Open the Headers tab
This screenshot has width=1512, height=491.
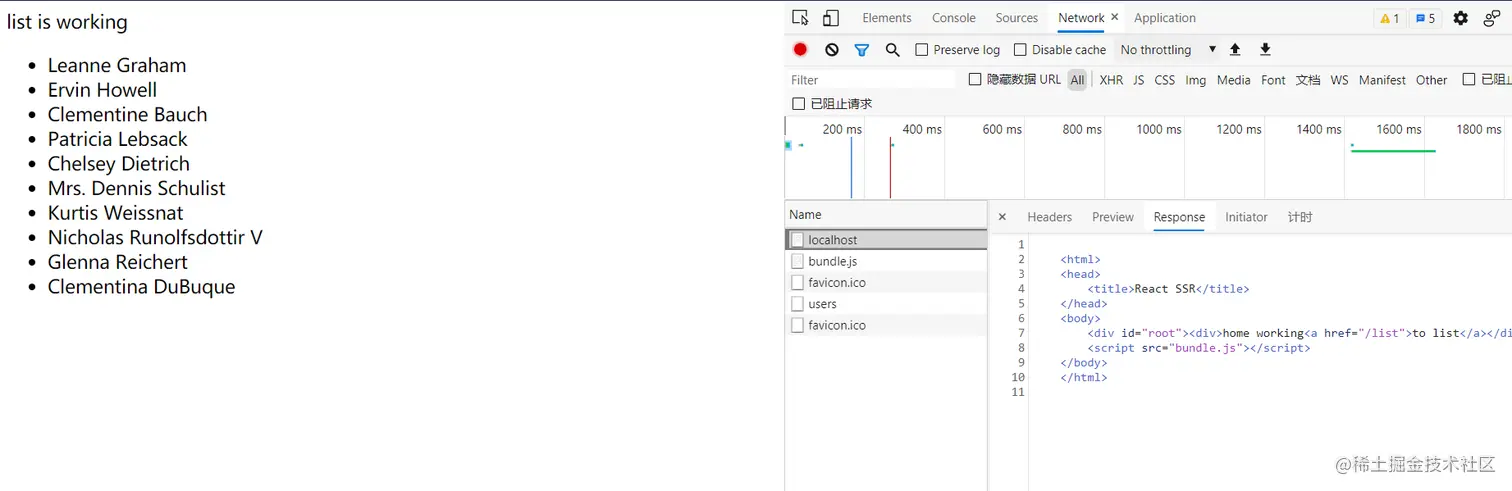point(1049,217)
